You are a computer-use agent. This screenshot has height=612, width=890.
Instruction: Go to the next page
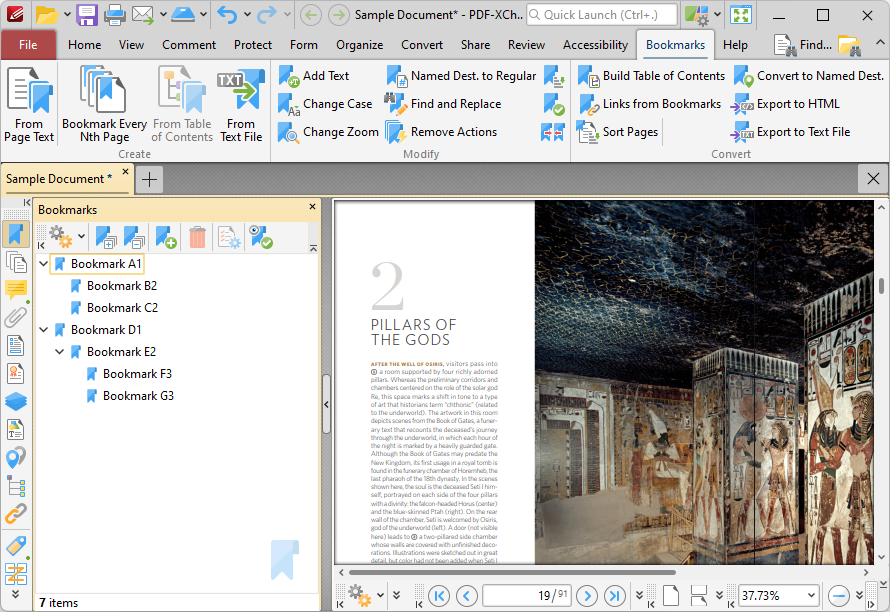(x=587, y=596)
